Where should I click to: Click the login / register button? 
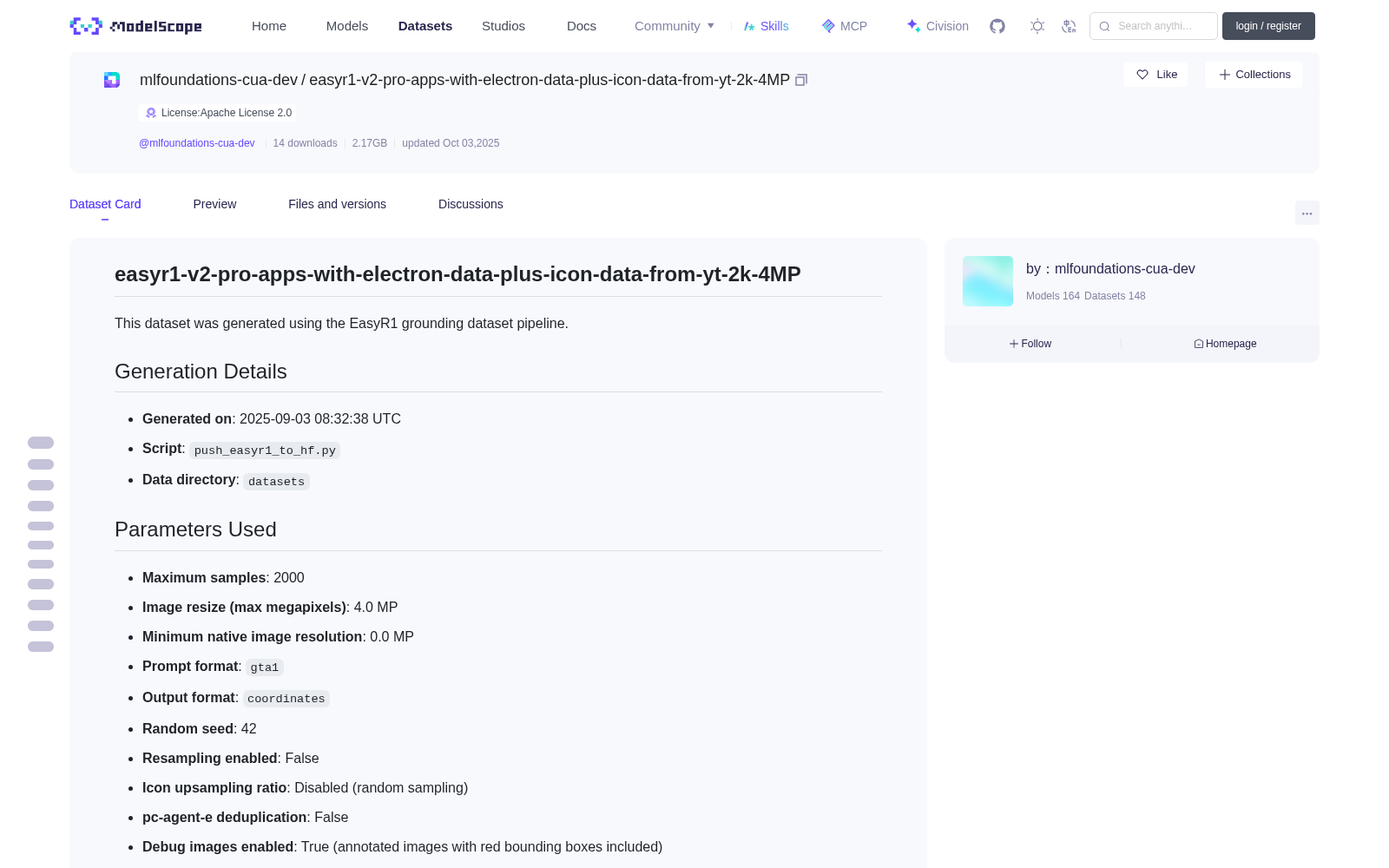point(1268,26)
